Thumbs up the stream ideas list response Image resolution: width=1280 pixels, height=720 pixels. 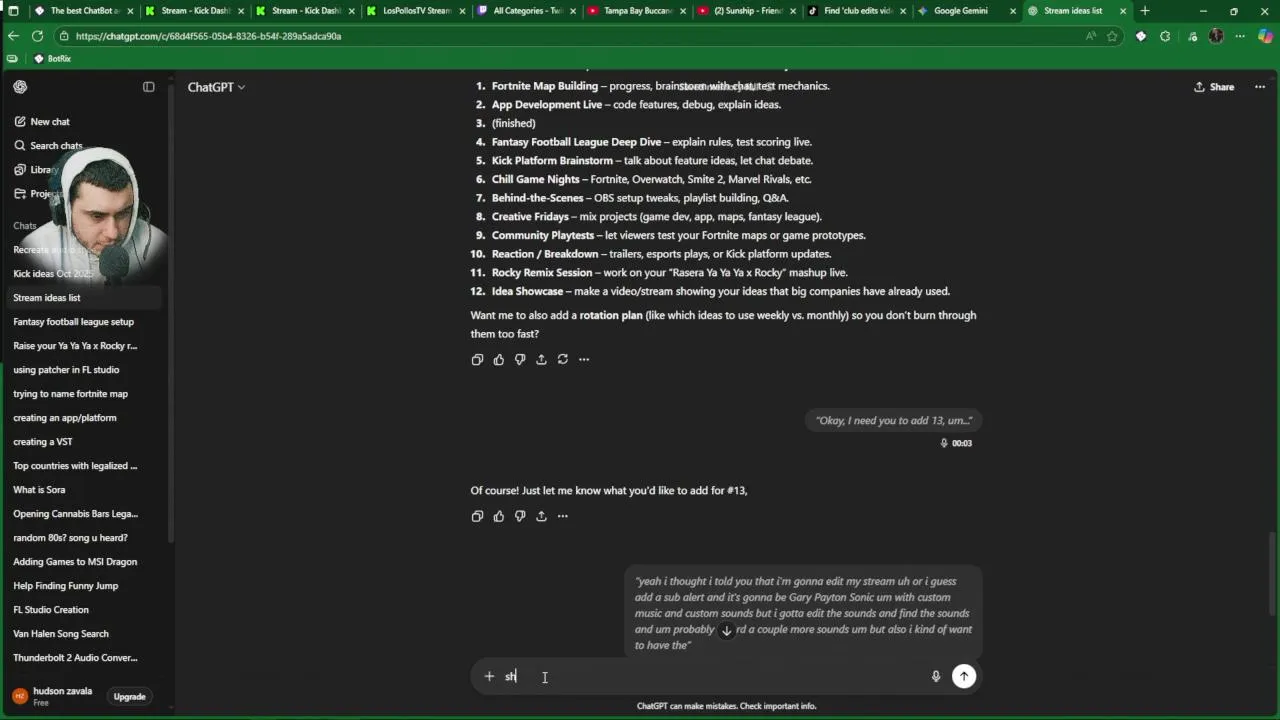click(x=499, y=359)
